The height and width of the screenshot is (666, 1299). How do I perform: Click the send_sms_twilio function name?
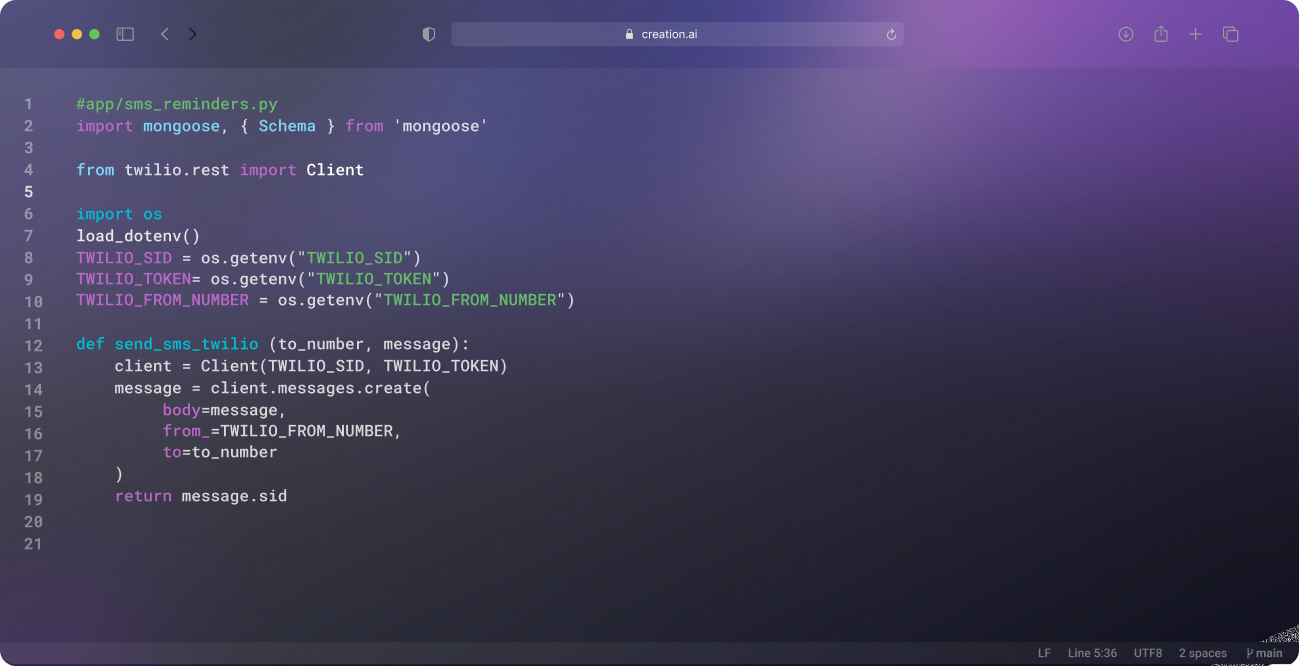(x=186, y=345)
